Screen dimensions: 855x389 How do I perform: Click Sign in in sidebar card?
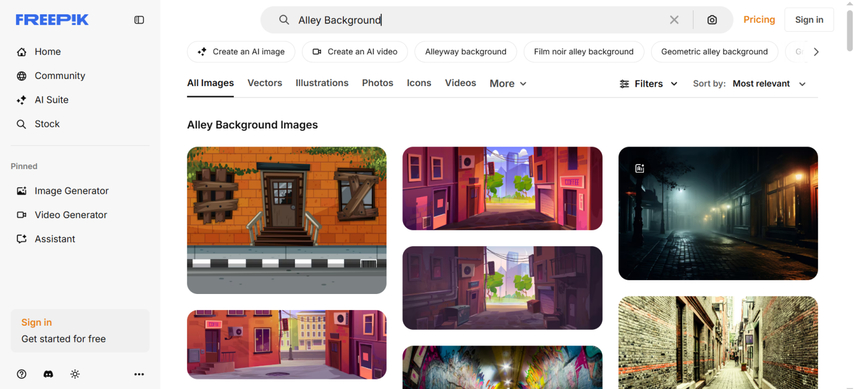37,322
